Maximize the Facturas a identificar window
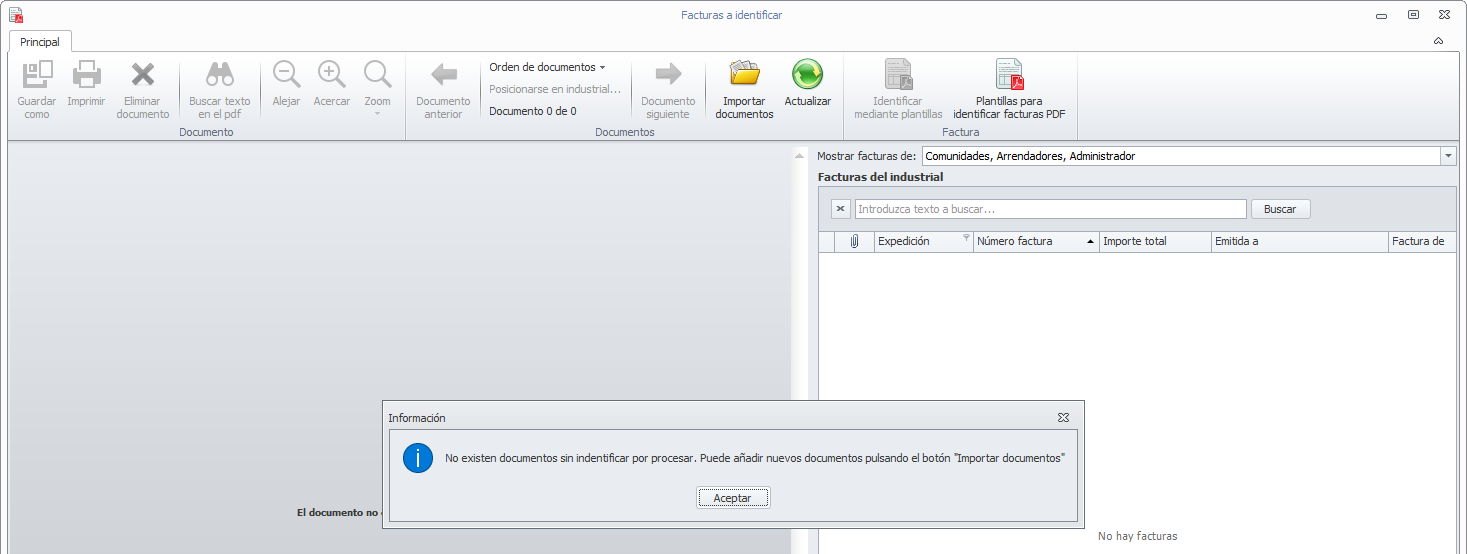Viewport: 1467px width, 554px height. (1413, 15)
